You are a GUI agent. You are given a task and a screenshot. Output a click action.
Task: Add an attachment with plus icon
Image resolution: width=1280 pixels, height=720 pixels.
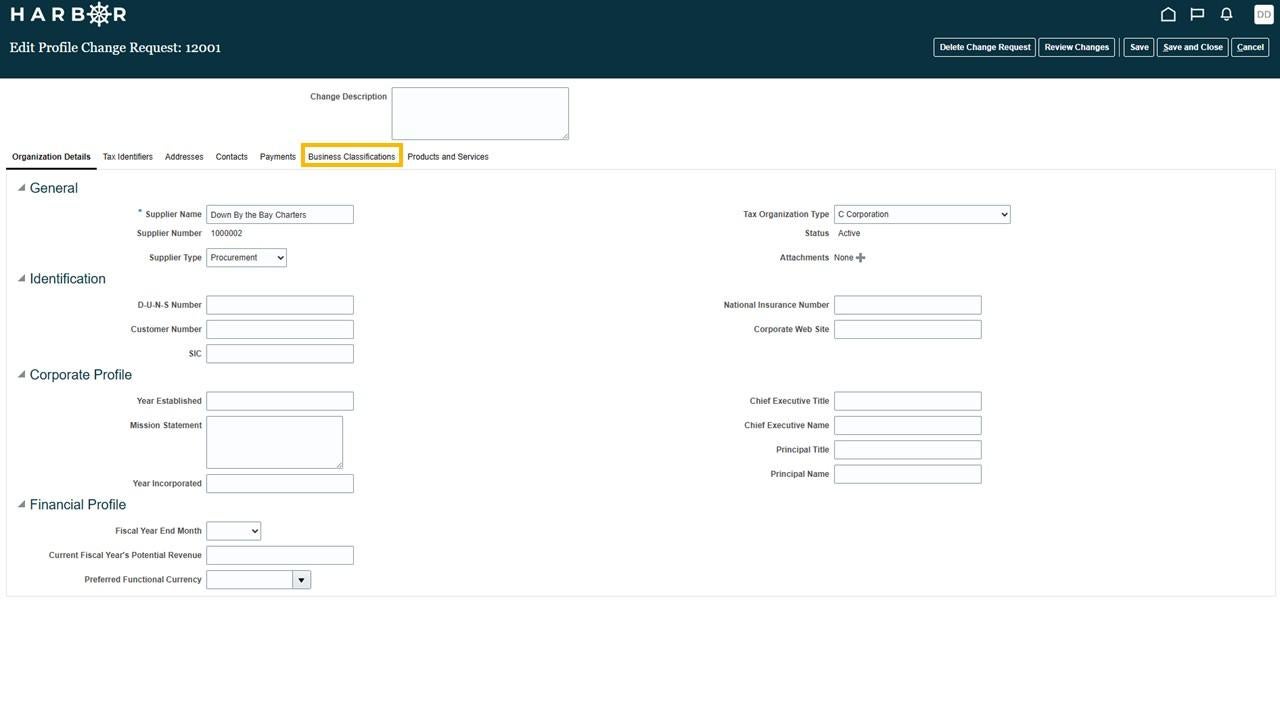click(x=860, y=258)
